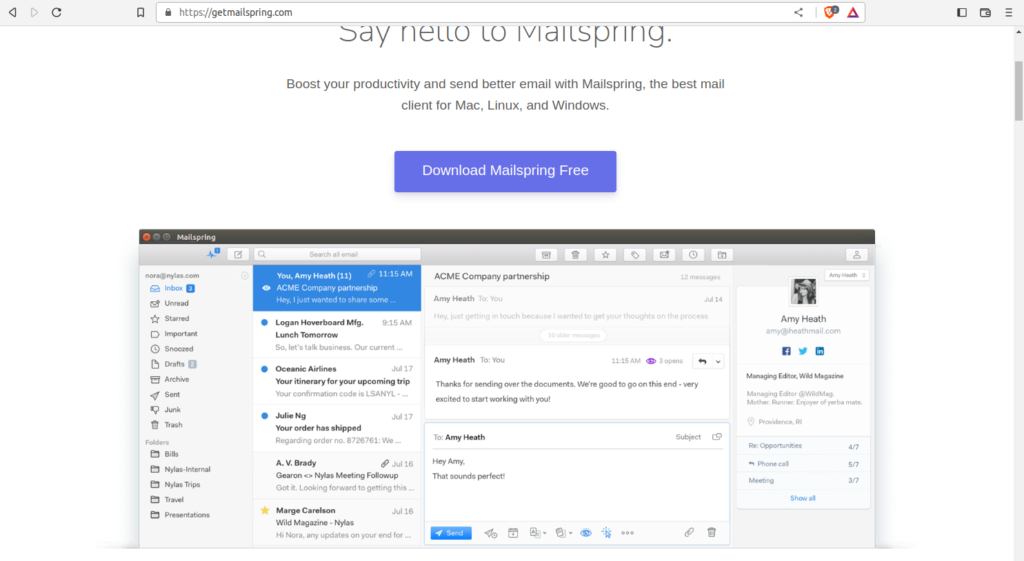Viewport: 1024px width, 561px height.
Task: Click the reply arrow button
Action: click(702, 361)
